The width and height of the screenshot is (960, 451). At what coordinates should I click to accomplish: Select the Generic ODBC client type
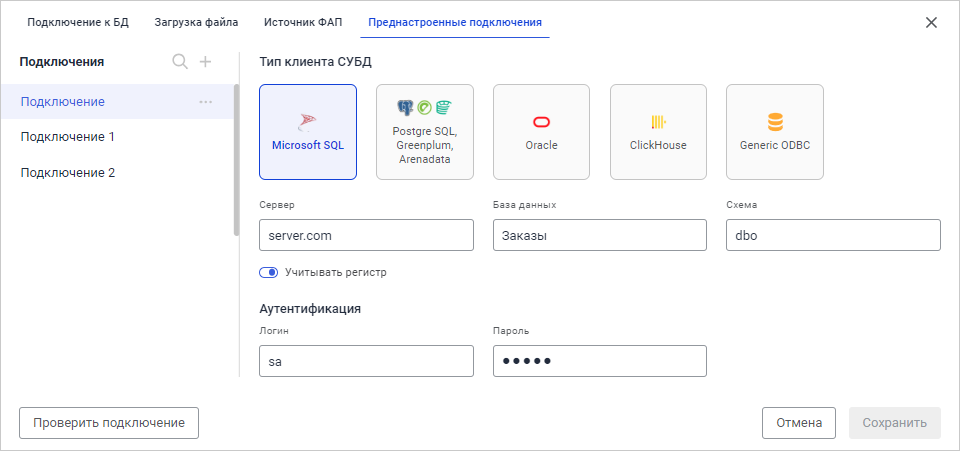click(x=775, y=132)
